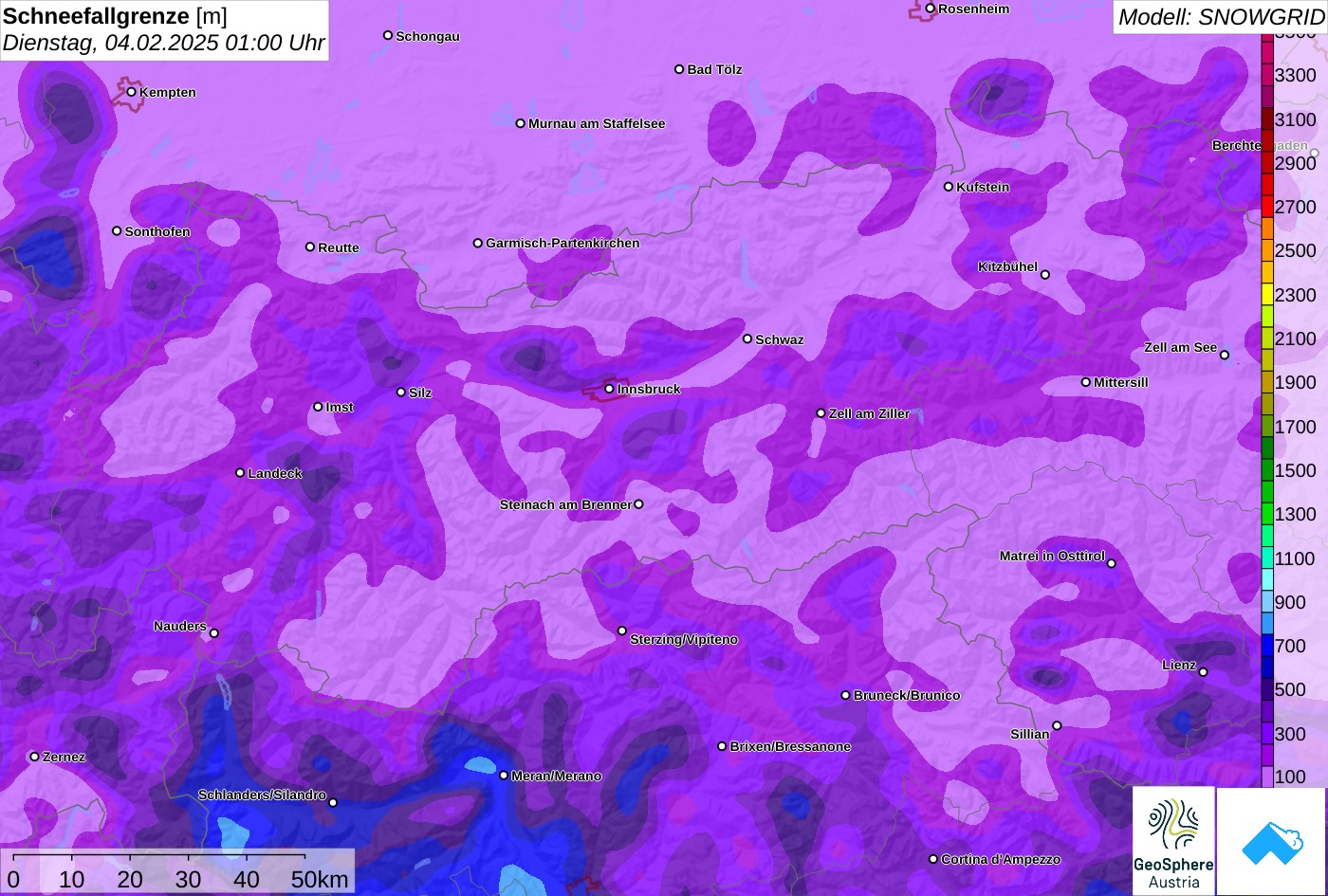Click the legend value 1900

[1296, 383]
